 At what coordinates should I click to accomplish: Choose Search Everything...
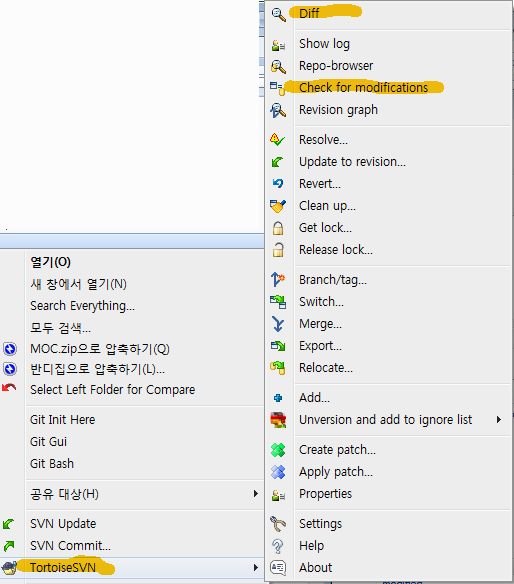[82, 306]
